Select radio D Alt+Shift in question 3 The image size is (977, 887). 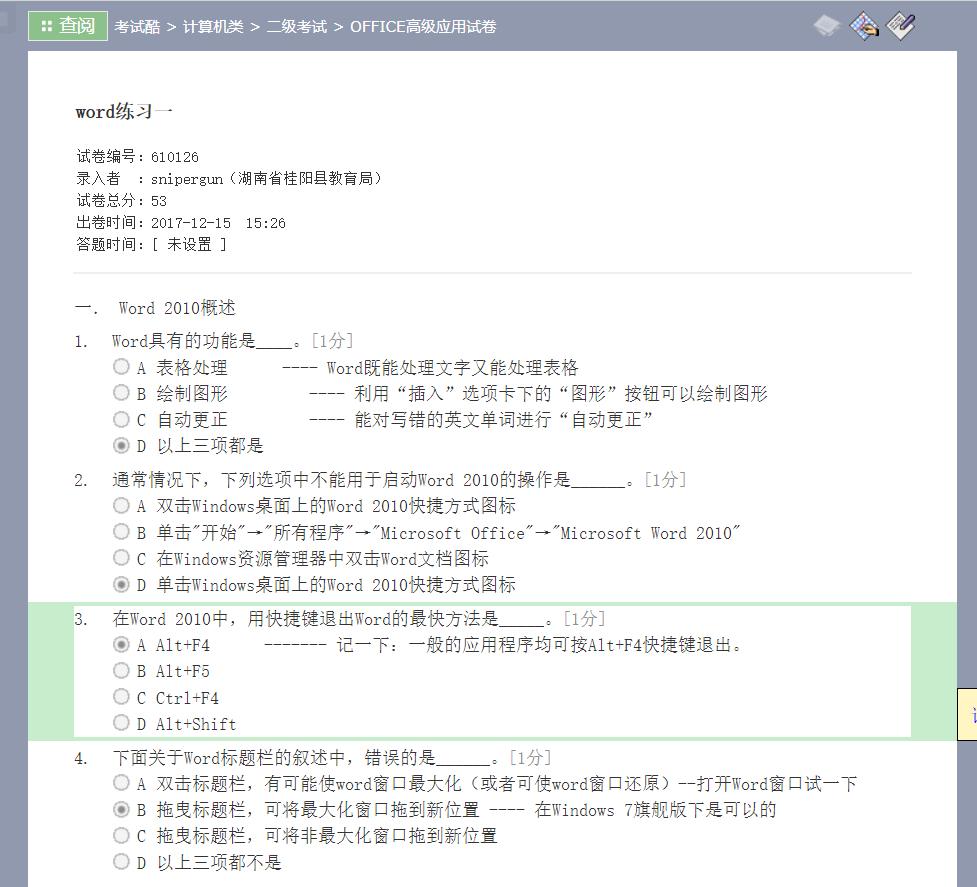(121, 723)
